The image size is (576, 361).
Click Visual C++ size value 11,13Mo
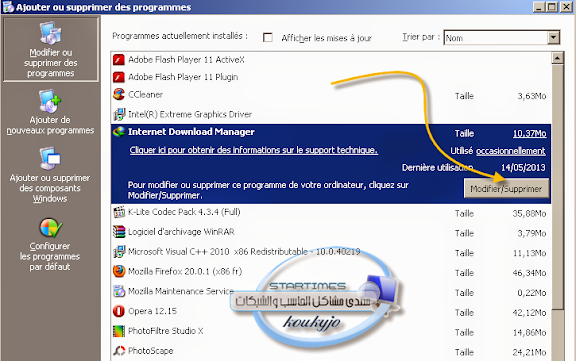[x=529, y=253]
